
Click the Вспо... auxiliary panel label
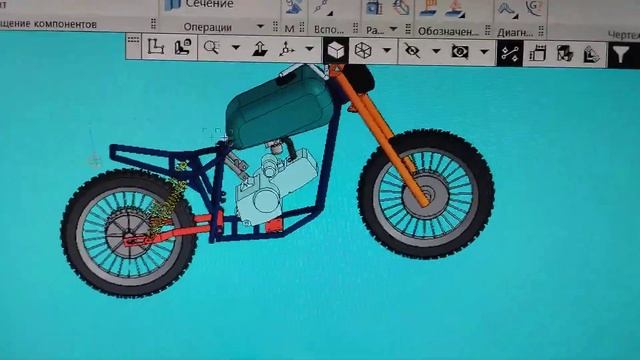click(329, 29)
